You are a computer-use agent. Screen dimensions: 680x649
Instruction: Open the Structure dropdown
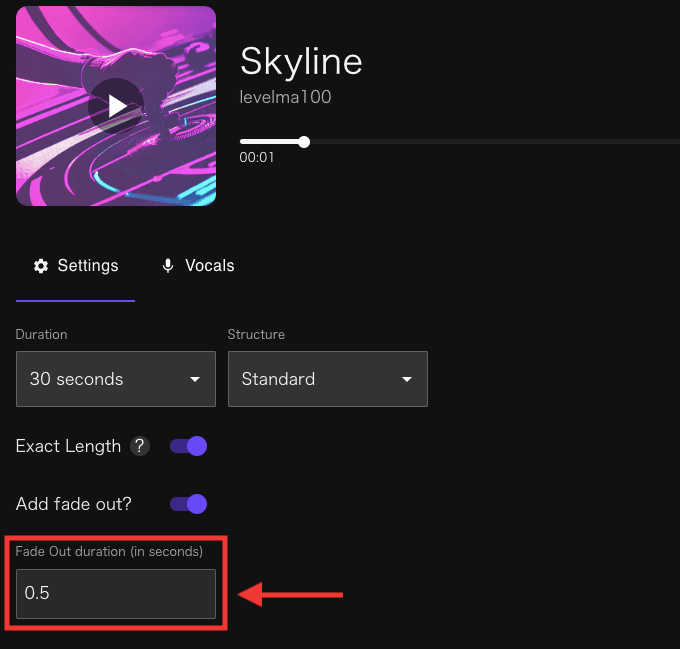[328, 379]
